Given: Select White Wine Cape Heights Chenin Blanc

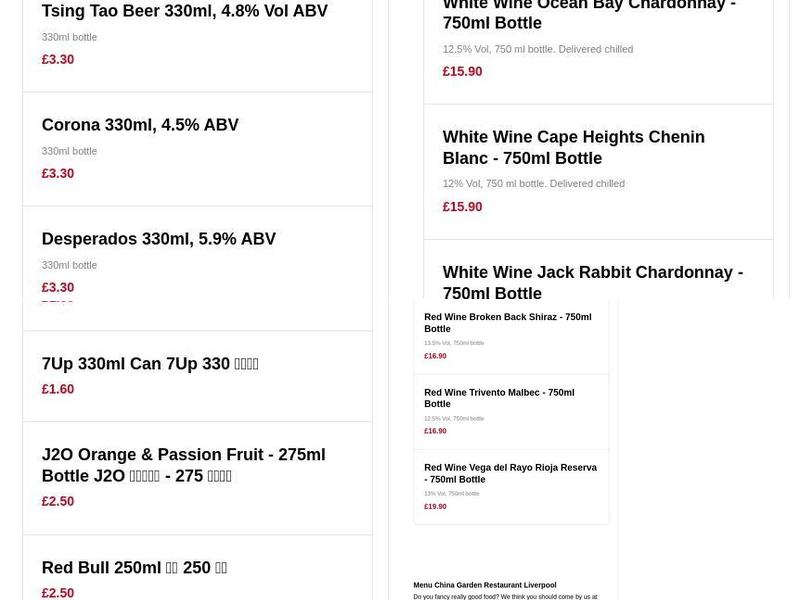Looking at the screenshot, I should 573,147.
